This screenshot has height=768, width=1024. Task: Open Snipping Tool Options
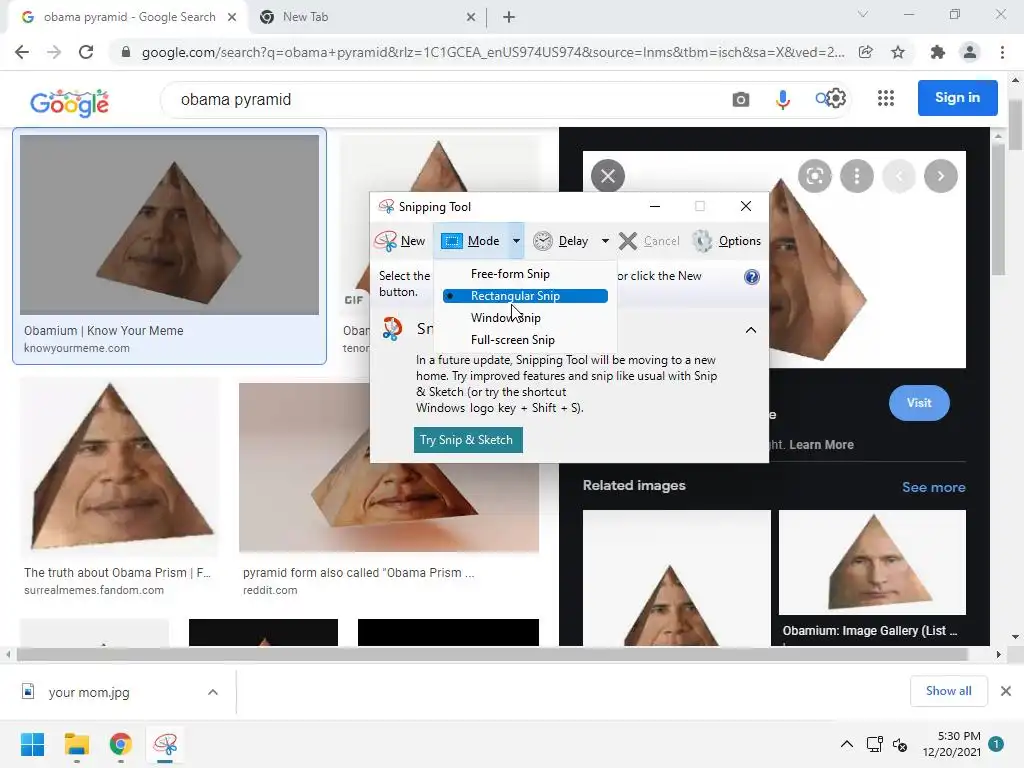pos(727,241)
